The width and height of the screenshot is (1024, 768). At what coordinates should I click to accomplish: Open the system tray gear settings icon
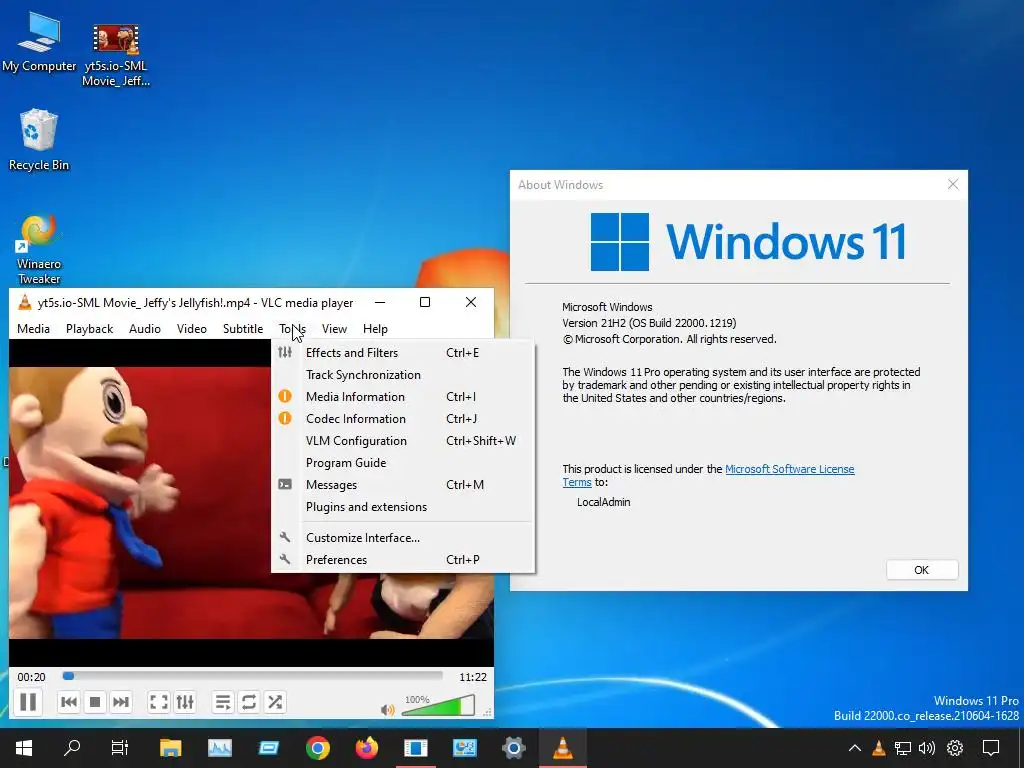tap(955, 748)
